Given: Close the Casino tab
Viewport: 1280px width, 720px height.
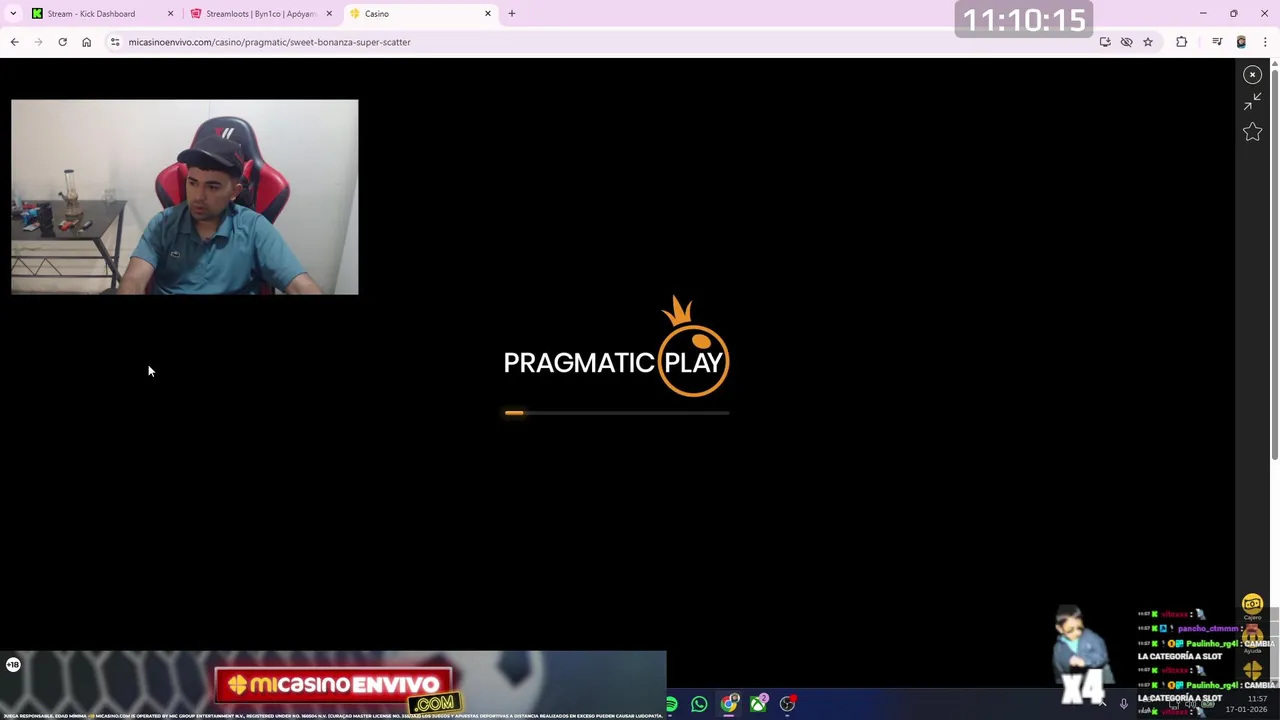Looking at the screenshot, I should (x=488, y=14).
